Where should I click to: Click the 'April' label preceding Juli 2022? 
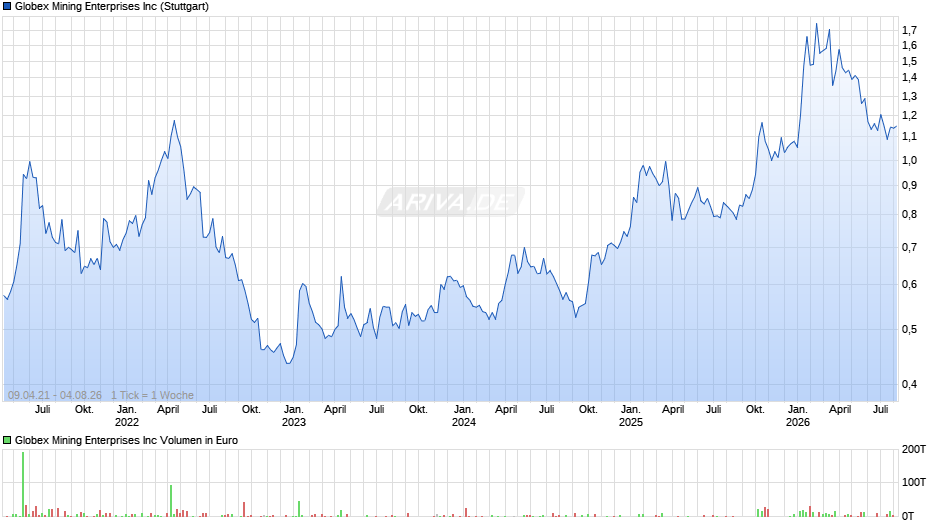(168, 410)
